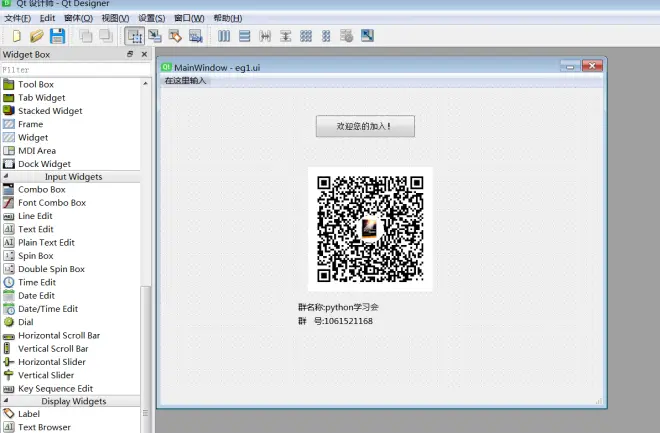Click the Send to Back toolbar icon
The height and width of the screenshot is (433, 660).
click(85, 36)
